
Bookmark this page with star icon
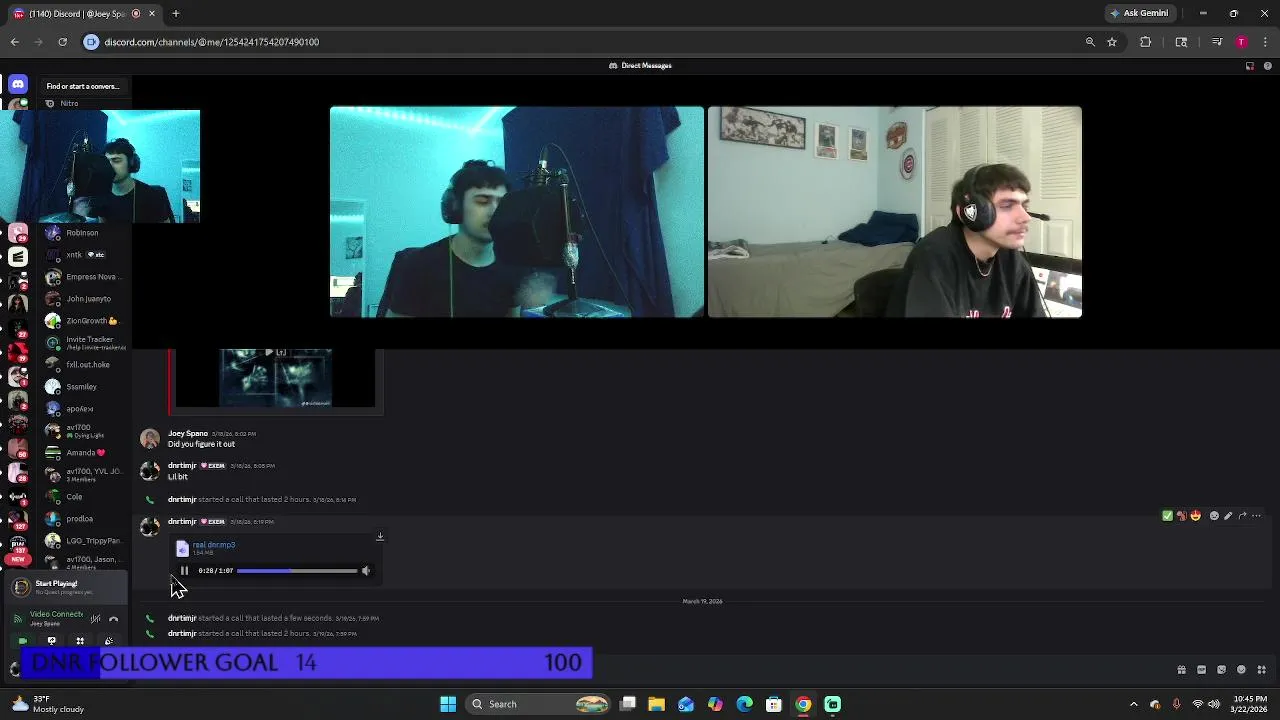(x=1112, y=42)
